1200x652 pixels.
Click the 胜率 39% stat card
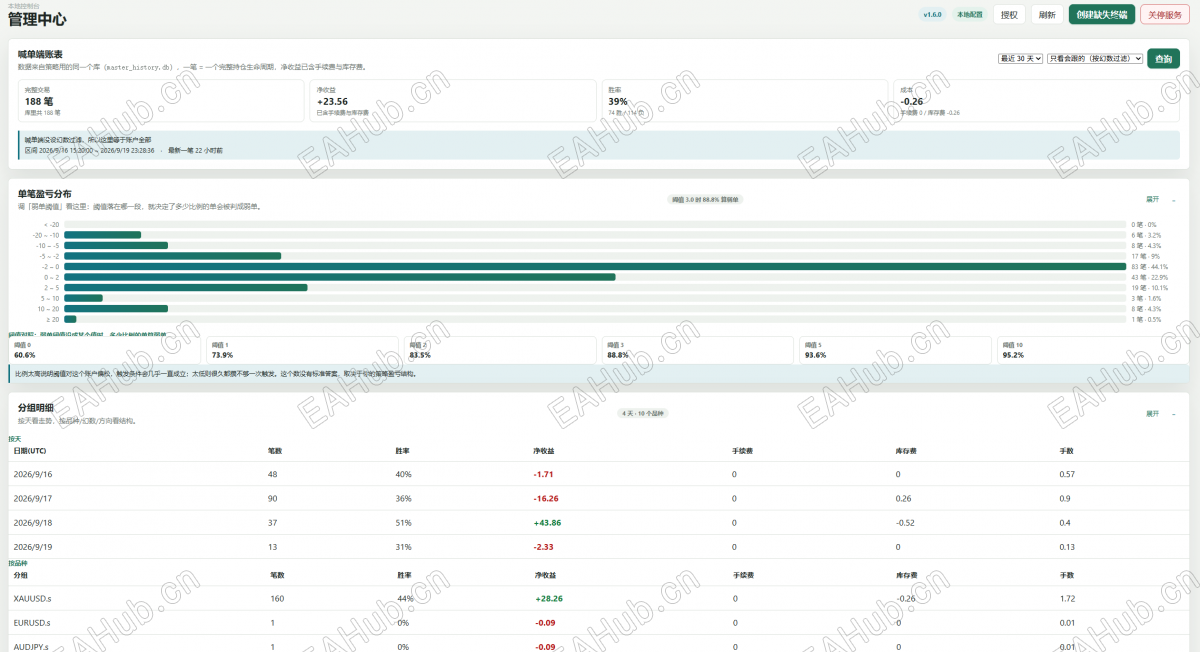pyautogui.click(x=745, y=101)
